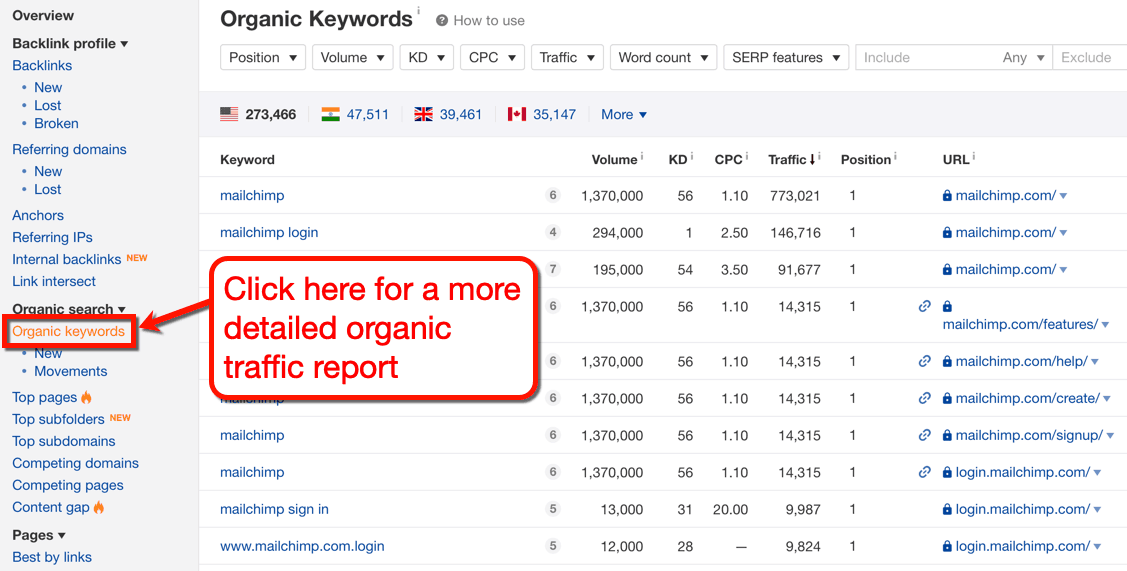Click info icon next to KD header
The width and height of the screenshot is (1127, 571).
coord(691,156)
